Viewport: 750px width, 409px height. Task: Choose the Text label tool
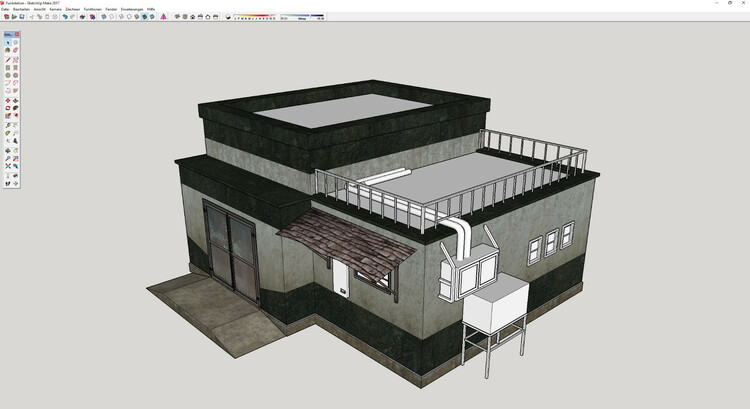click(16, 133)
